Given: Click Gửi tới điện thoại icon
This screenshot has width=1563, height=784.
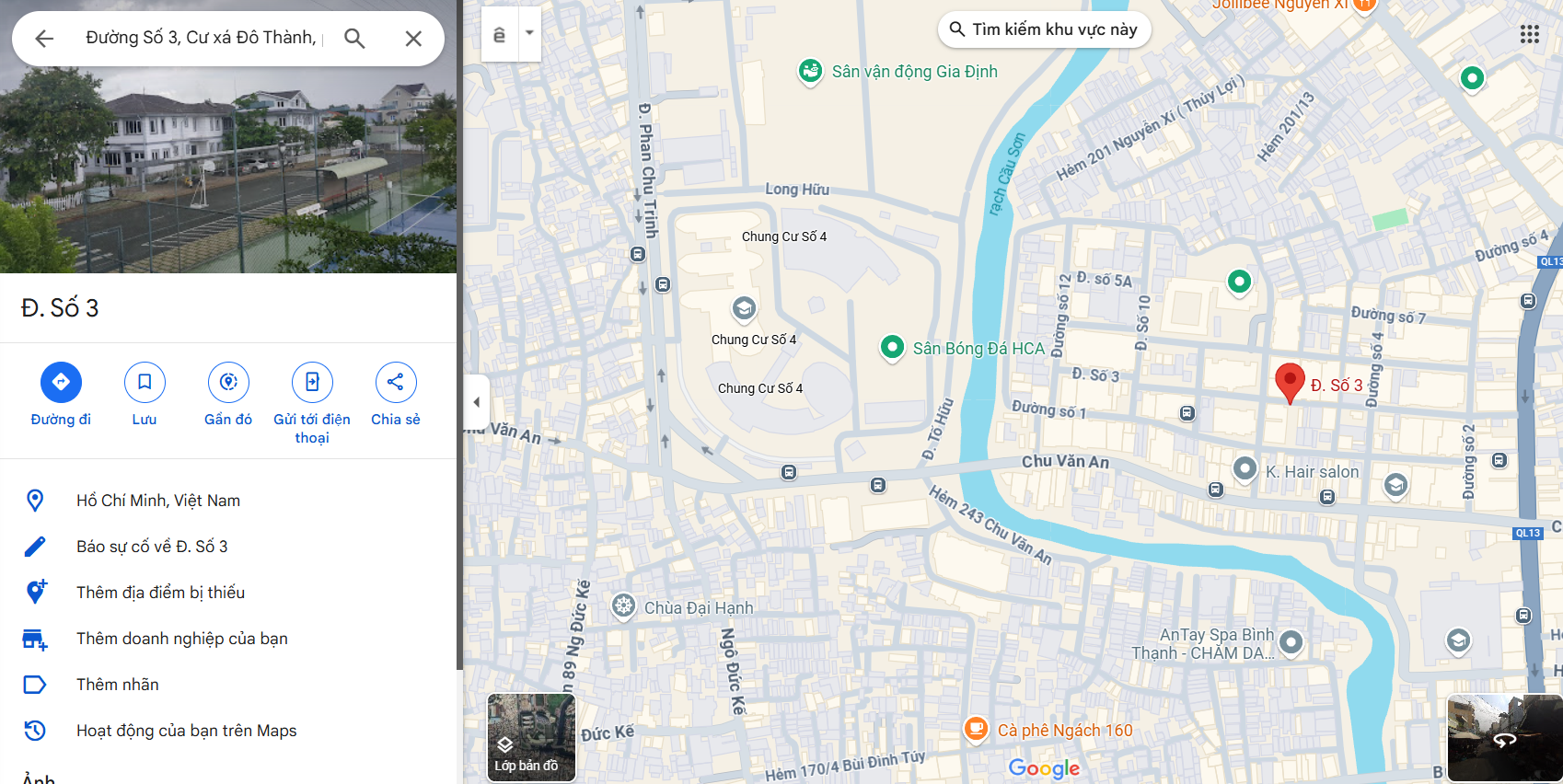Looking at the screenshot, I should coord(312,383).
